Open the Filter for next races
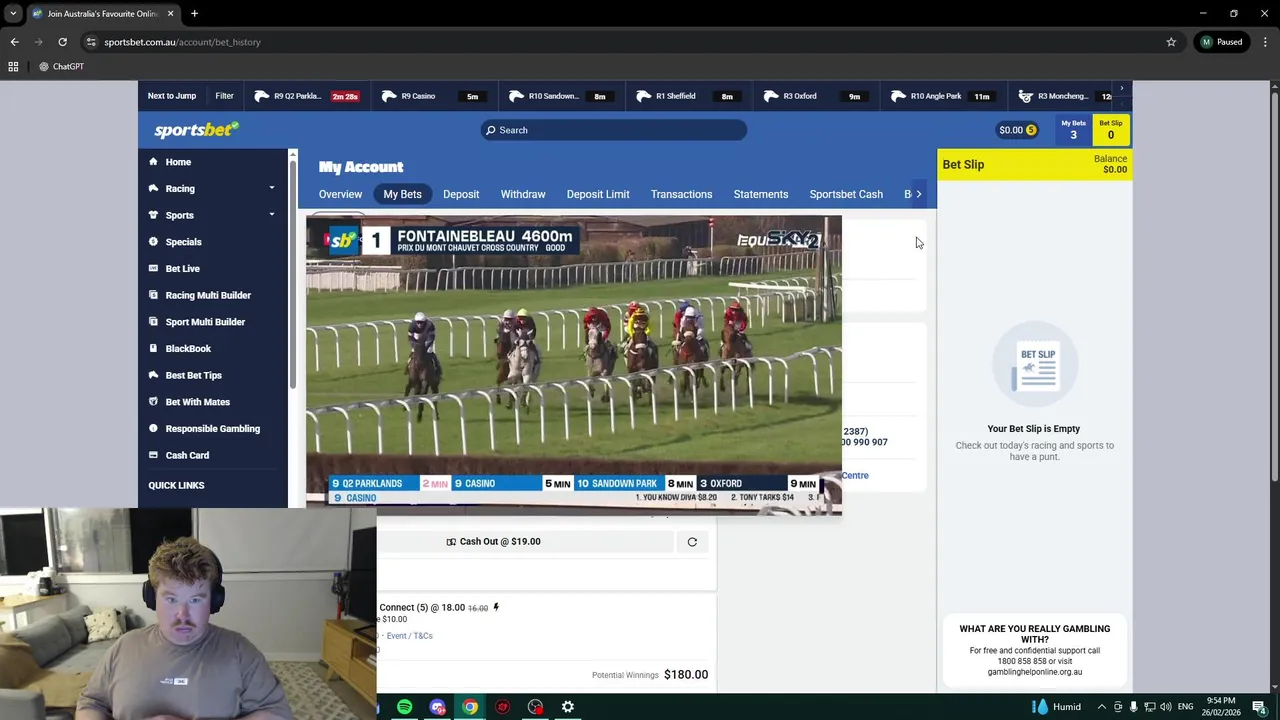The height and width of the screenshot is (720, 1280). [x=224, y=96]
